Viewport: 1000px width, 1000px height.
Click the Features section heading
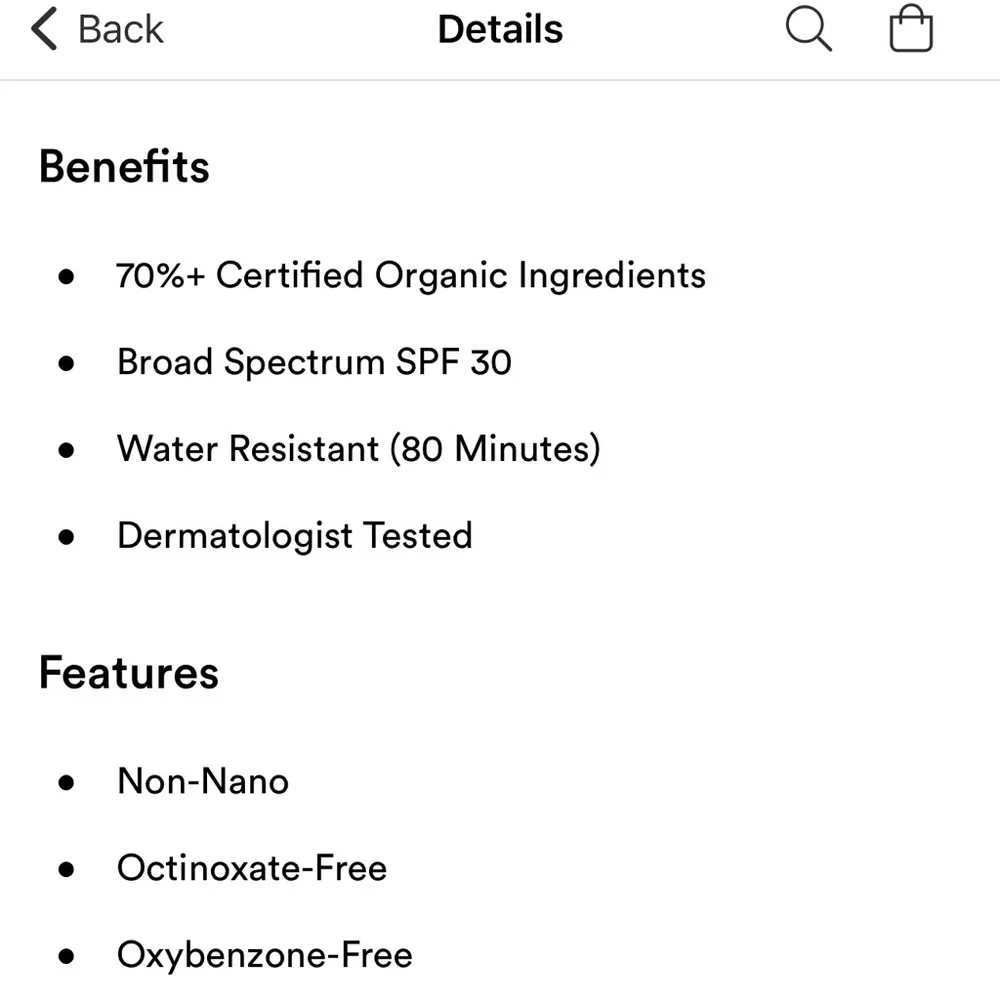(x=128, y=673)
